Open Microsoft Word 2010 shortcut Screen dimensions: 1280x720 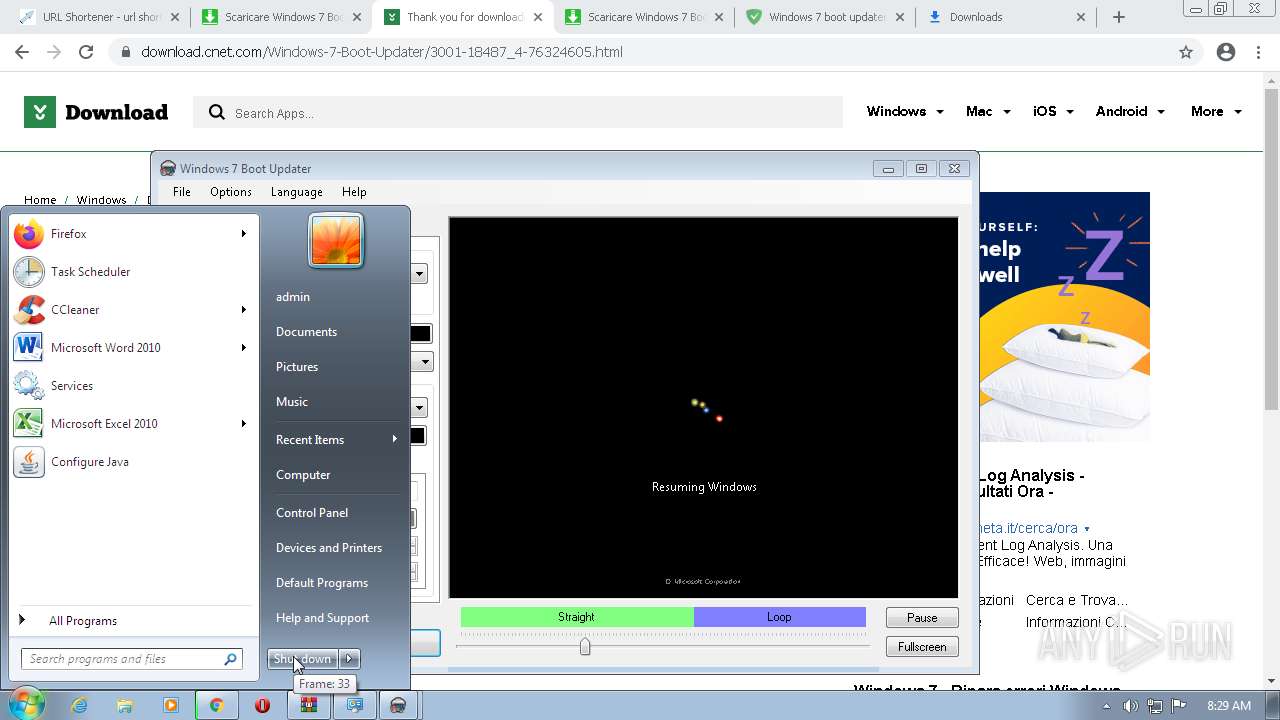[x=130, y=348]
